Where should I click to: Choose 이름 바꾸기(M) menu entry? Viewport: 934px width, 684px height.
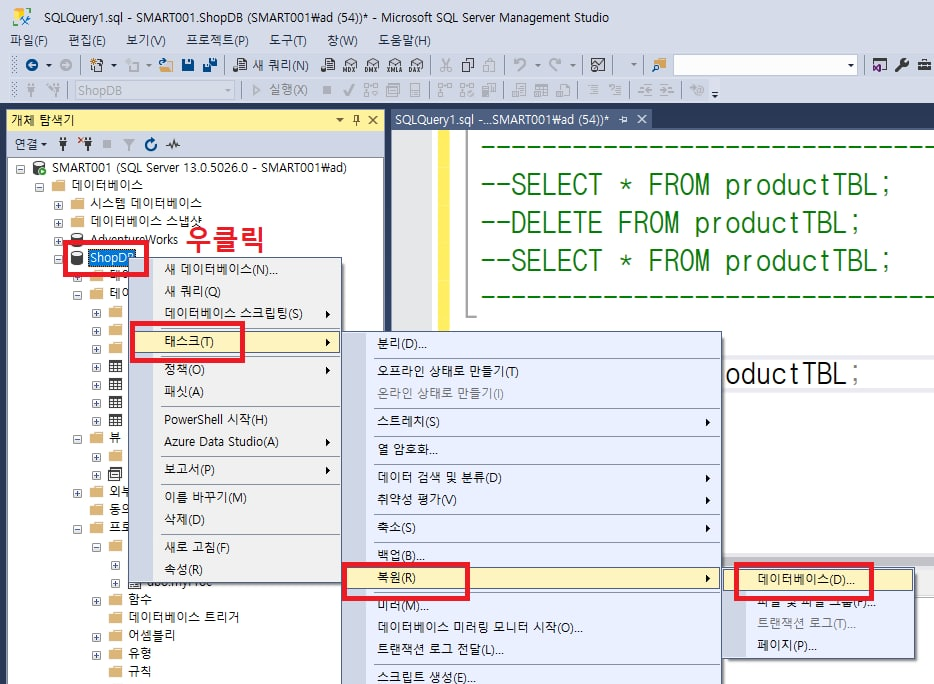[x=235, y=497]
